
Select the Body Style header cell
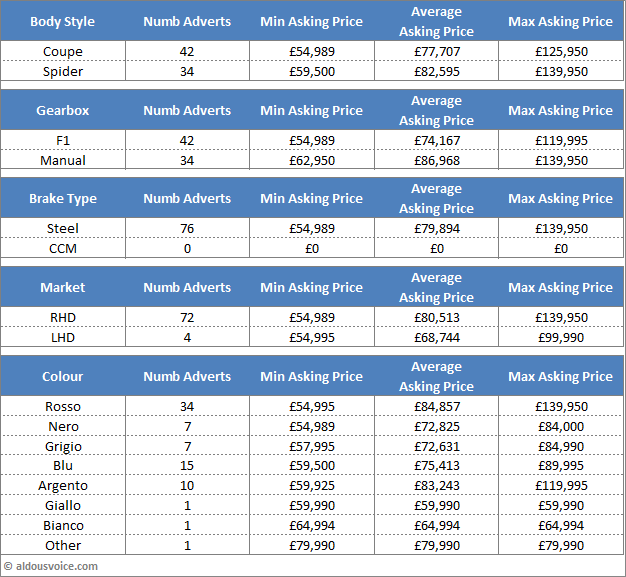(x=63, y=22)
